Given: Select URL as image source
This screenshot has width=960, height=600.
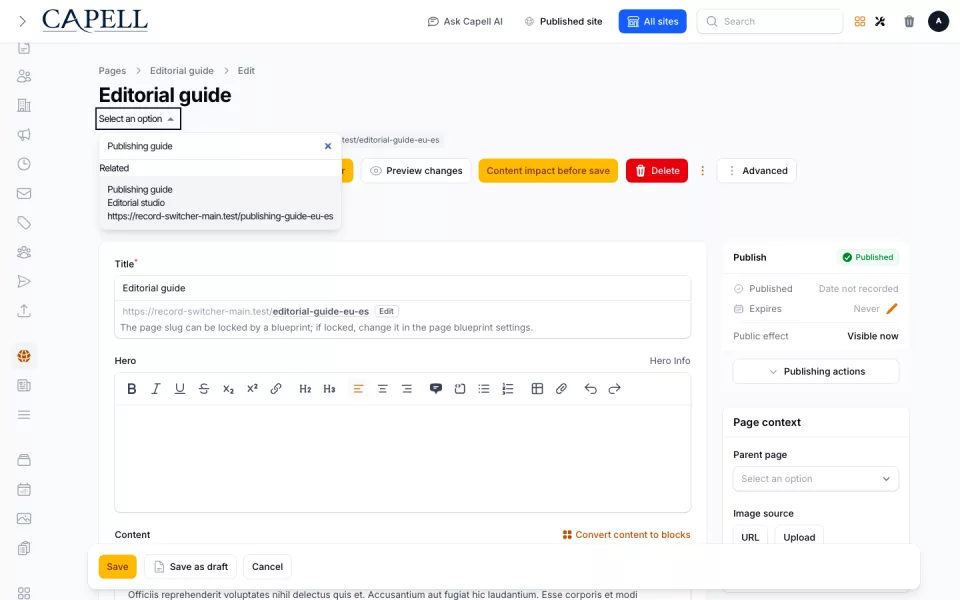Looking at the screenshot, I should coord(750,537).
